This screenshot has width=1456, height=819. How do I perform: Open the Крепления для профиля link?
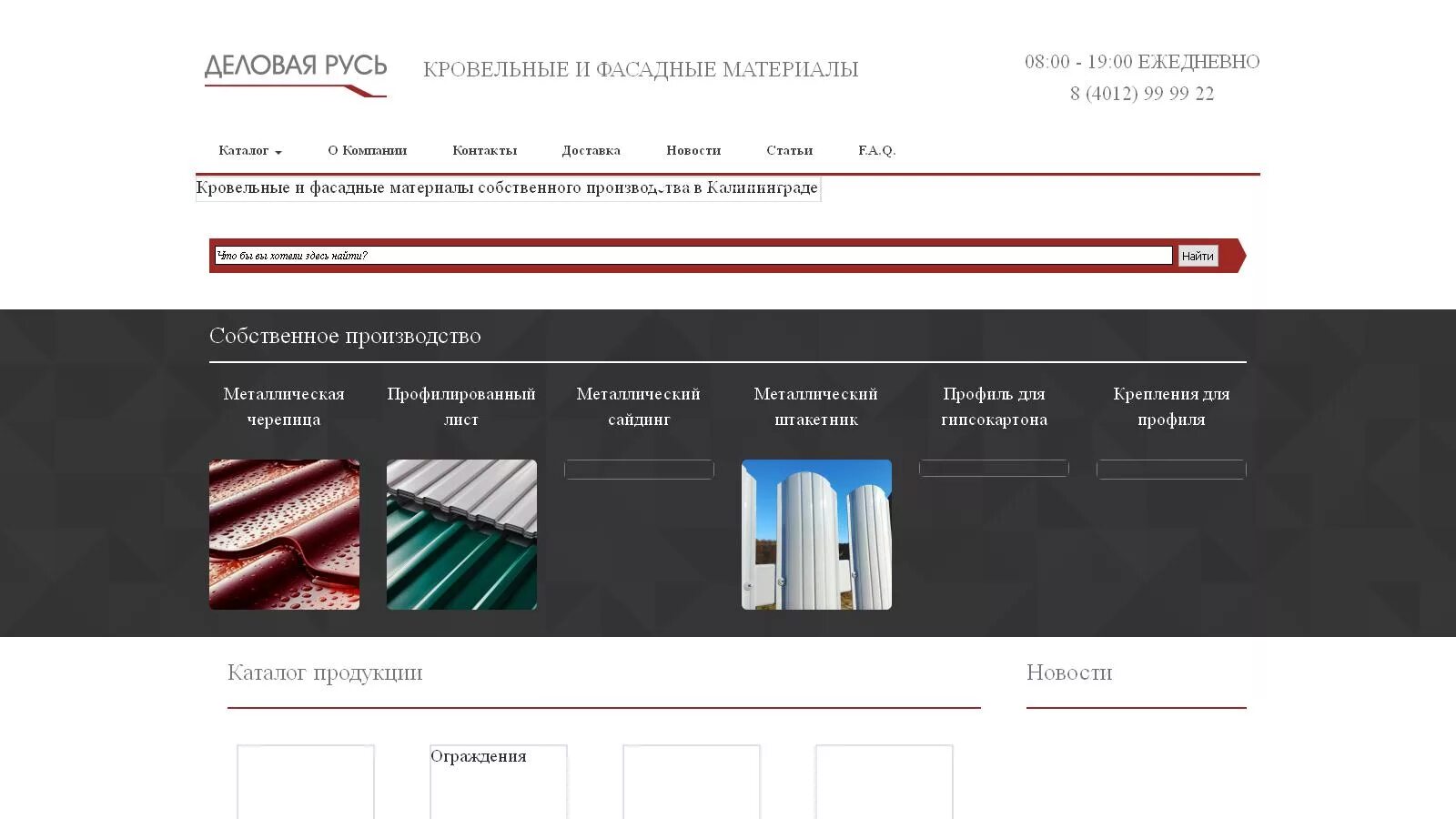tap(1171, 407)
